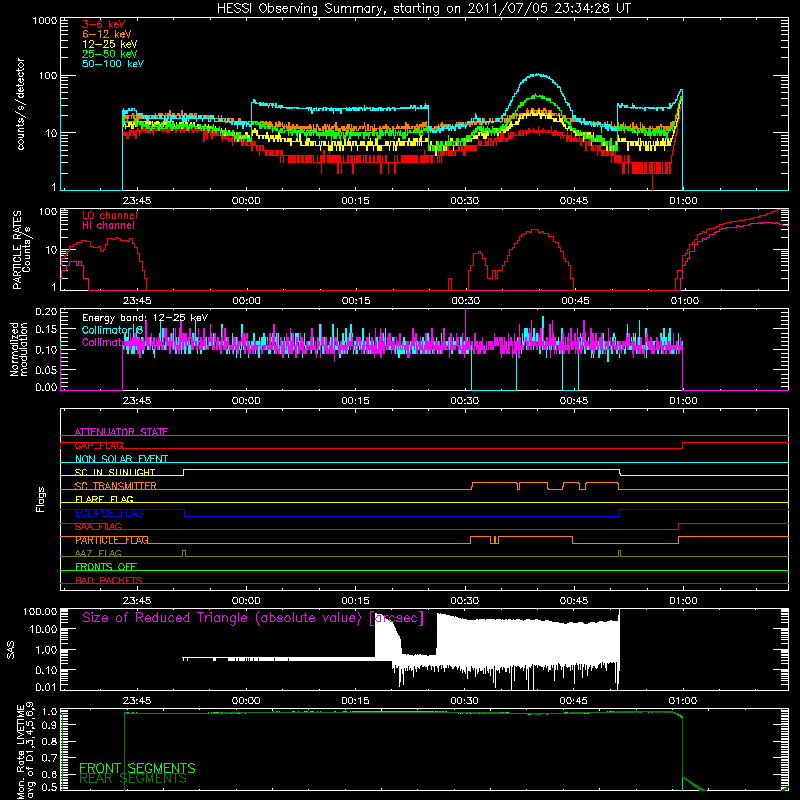Viewport: 800px width, 800px height.
Task: Click the "100.00" tick on SAS y-axis
Action: 40,611
